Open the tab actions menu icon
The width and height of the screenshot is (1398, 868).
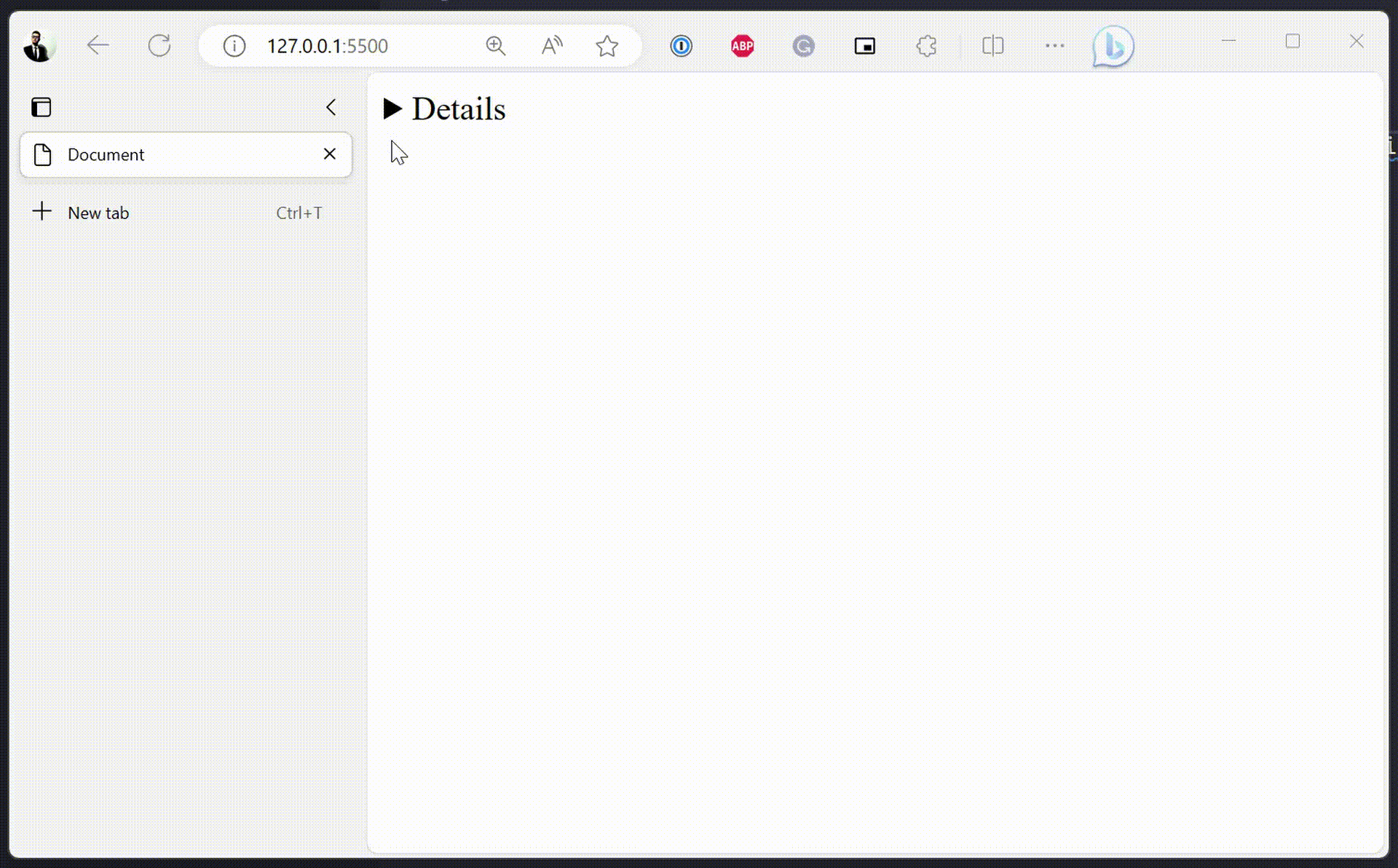click(x=42, y=108)
